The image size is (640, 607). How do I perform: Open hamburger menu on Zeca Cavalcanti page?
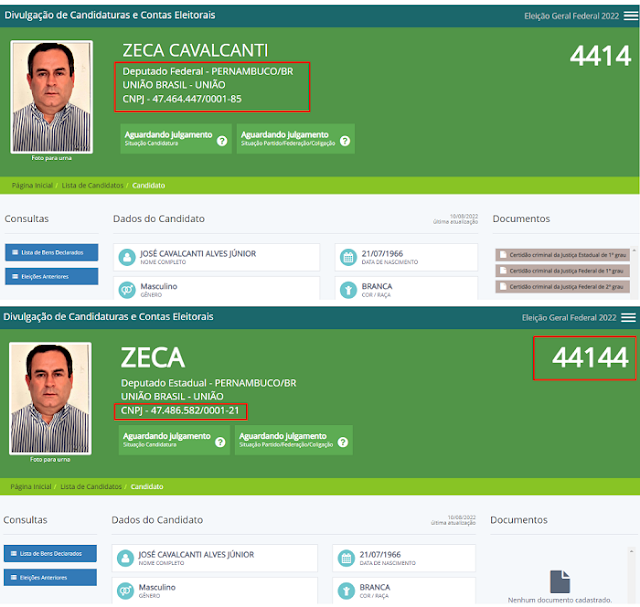click(631, 16)
